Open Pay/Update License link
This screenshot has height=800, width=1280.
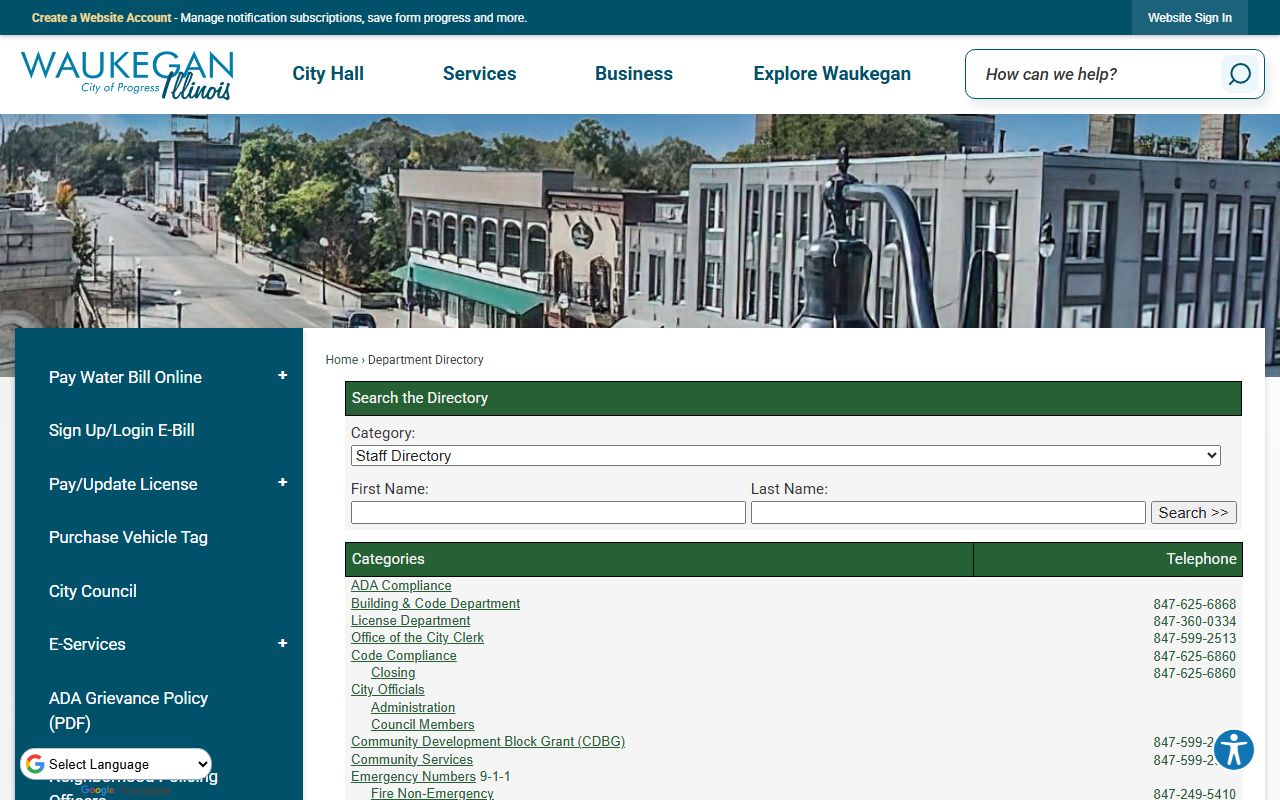[x=123, y=484]
